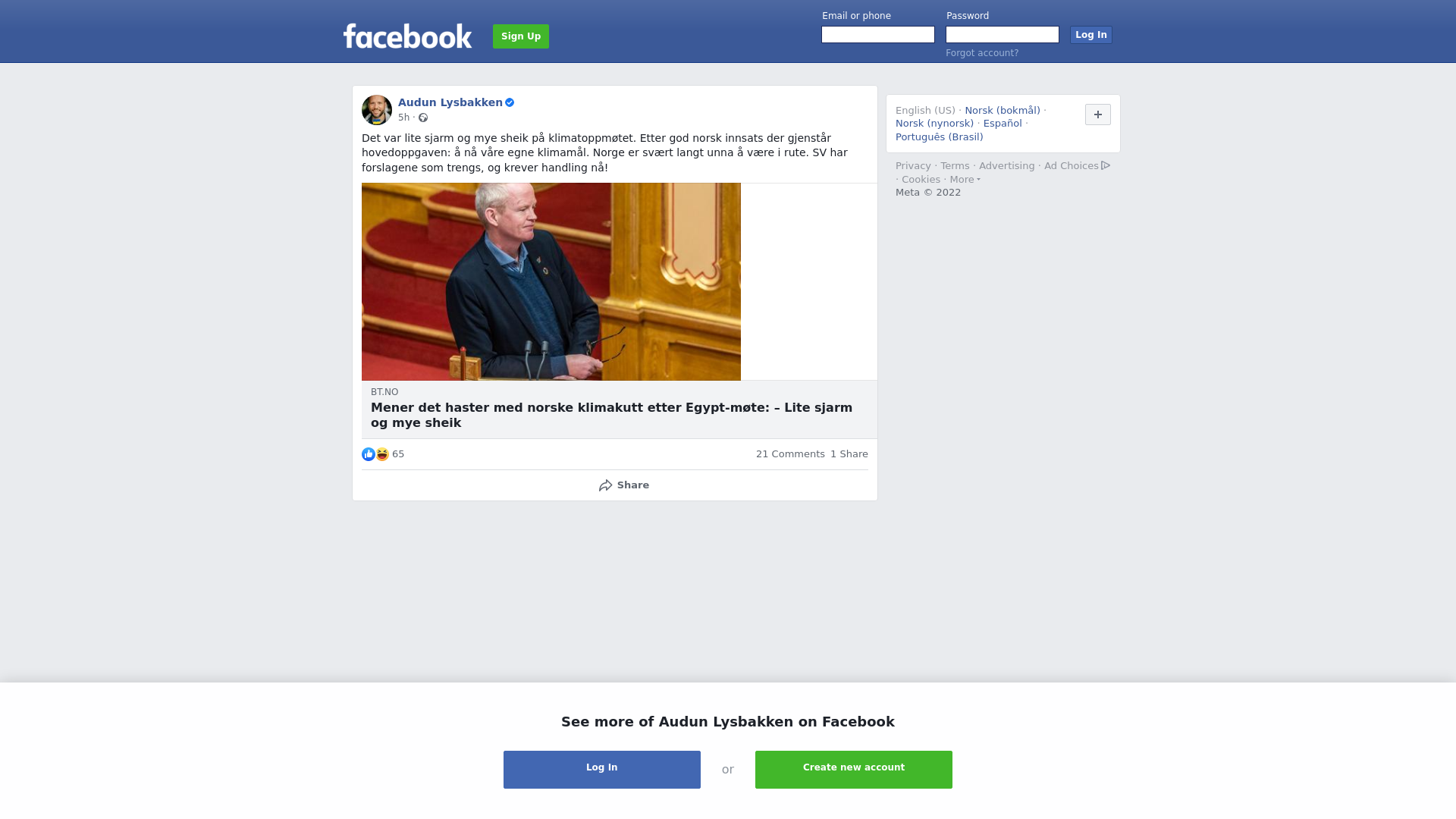Open Audun Lysbakken's profile picture
Viewport: 1456px width, 819px height.
pos(377,110)
